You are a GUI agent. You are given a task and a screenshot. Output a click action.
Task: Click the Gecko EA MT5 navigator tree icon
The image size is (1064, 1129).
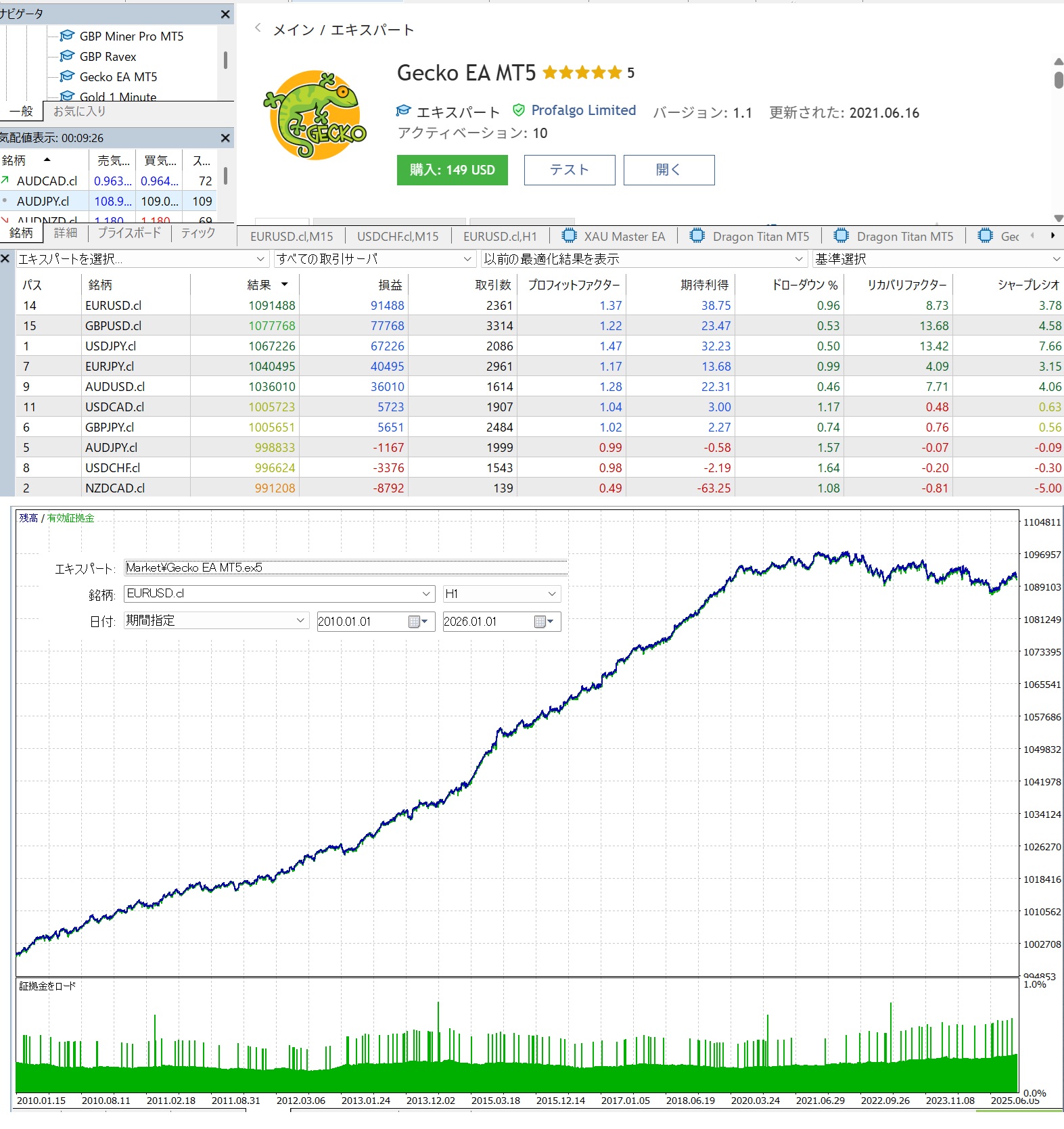coord(67,76)
